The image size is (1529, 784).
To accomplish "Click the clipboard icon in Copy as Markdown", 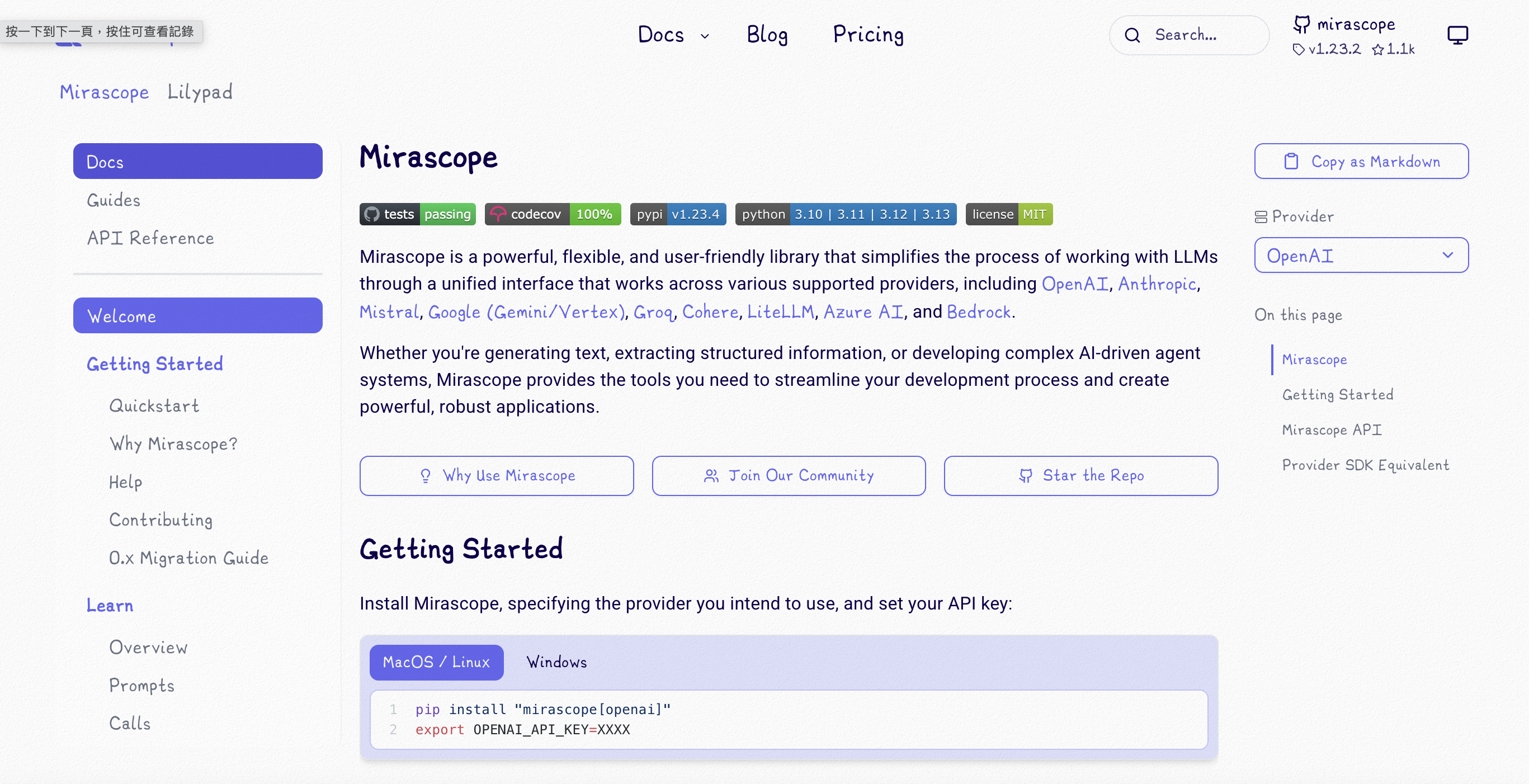I will (1291, 162).
